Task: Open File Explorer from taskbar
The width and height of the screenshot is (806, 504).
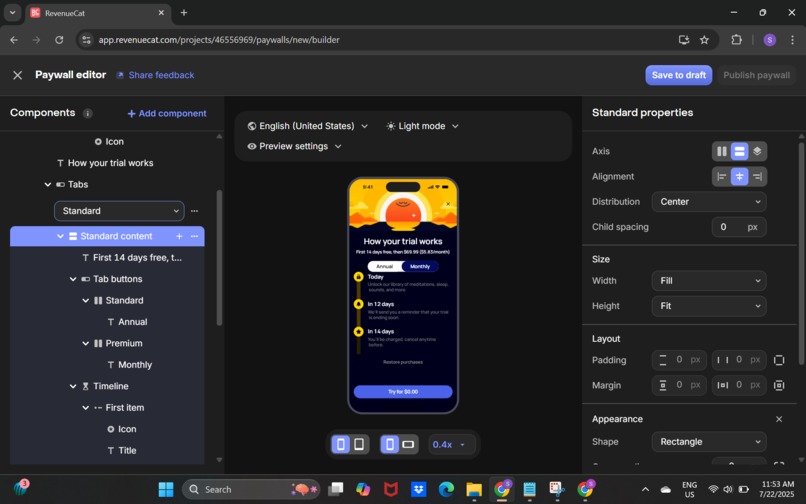Action: point(474,489)
